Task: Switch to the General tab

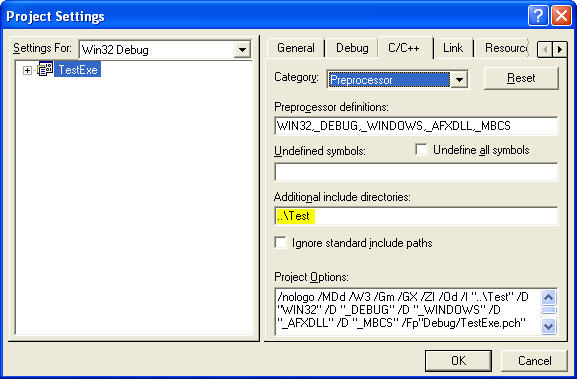Action: point(296,48)
